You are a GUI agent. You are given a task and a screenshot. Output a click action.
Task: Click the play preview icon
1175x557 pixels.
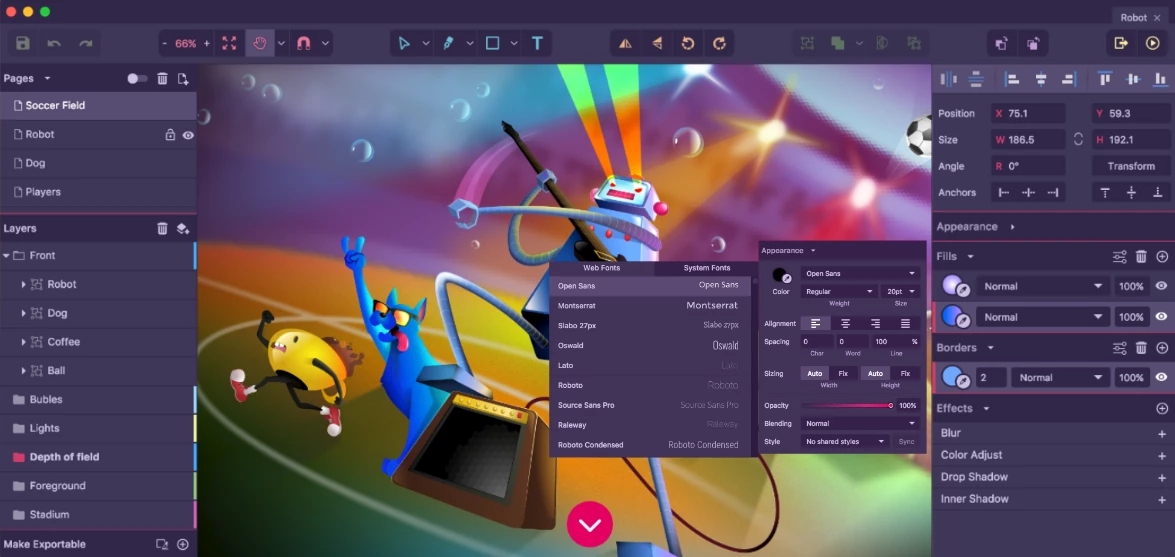1153,43
